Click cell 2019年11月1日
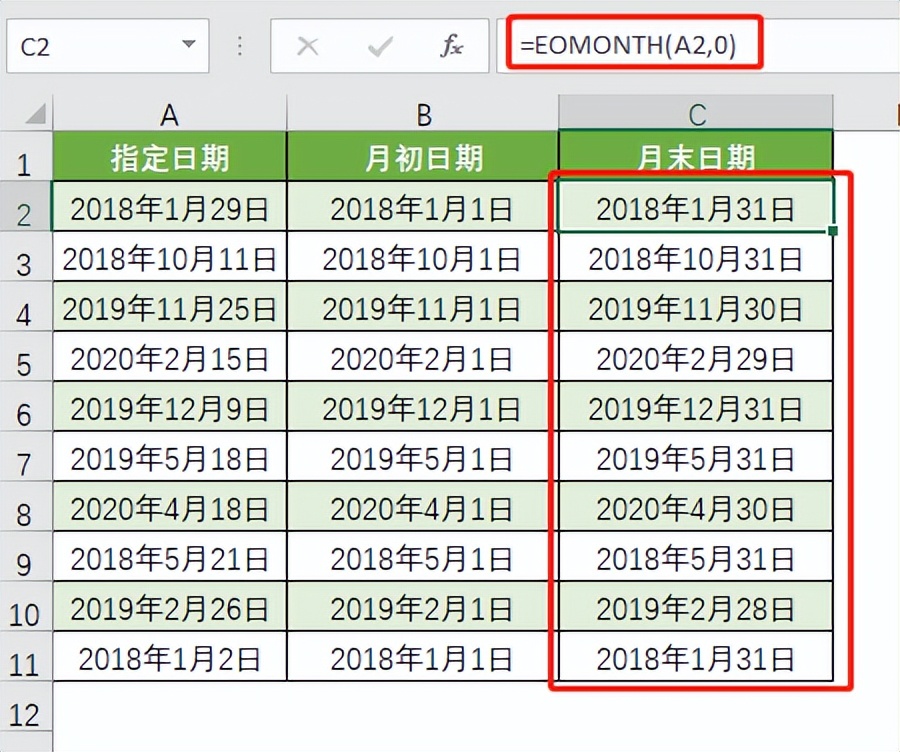This screenshot has height=752, width=900. [x=422, y=307]
